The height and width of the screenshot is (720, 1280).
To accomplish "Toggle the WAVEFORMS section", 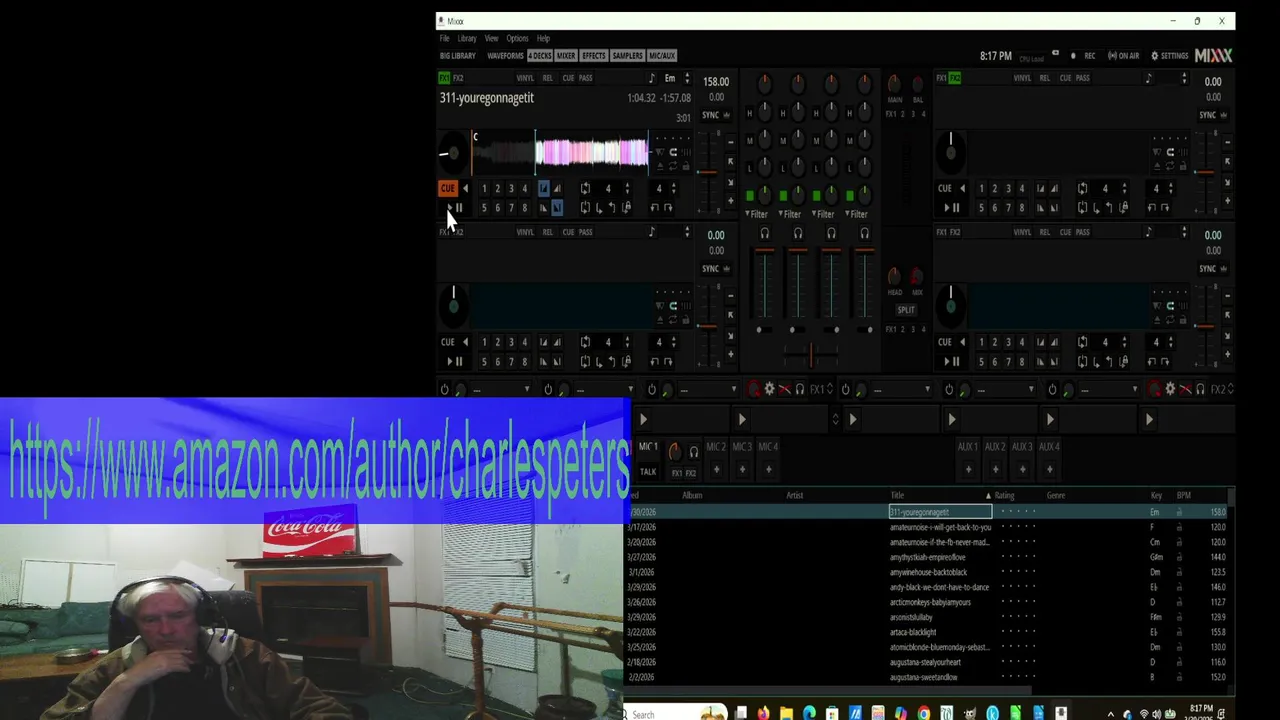I will pyautogui.click(x=505, y=56).
